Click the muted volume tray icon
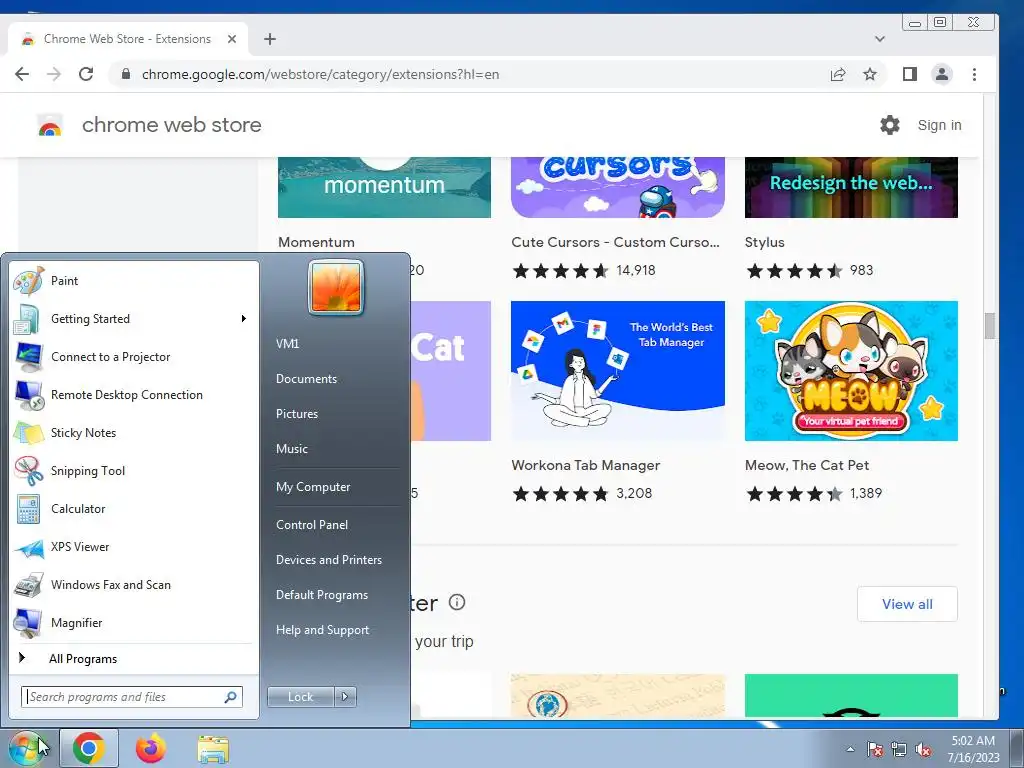Viewport: 1024px width, 768px height. tap(923, 750)
